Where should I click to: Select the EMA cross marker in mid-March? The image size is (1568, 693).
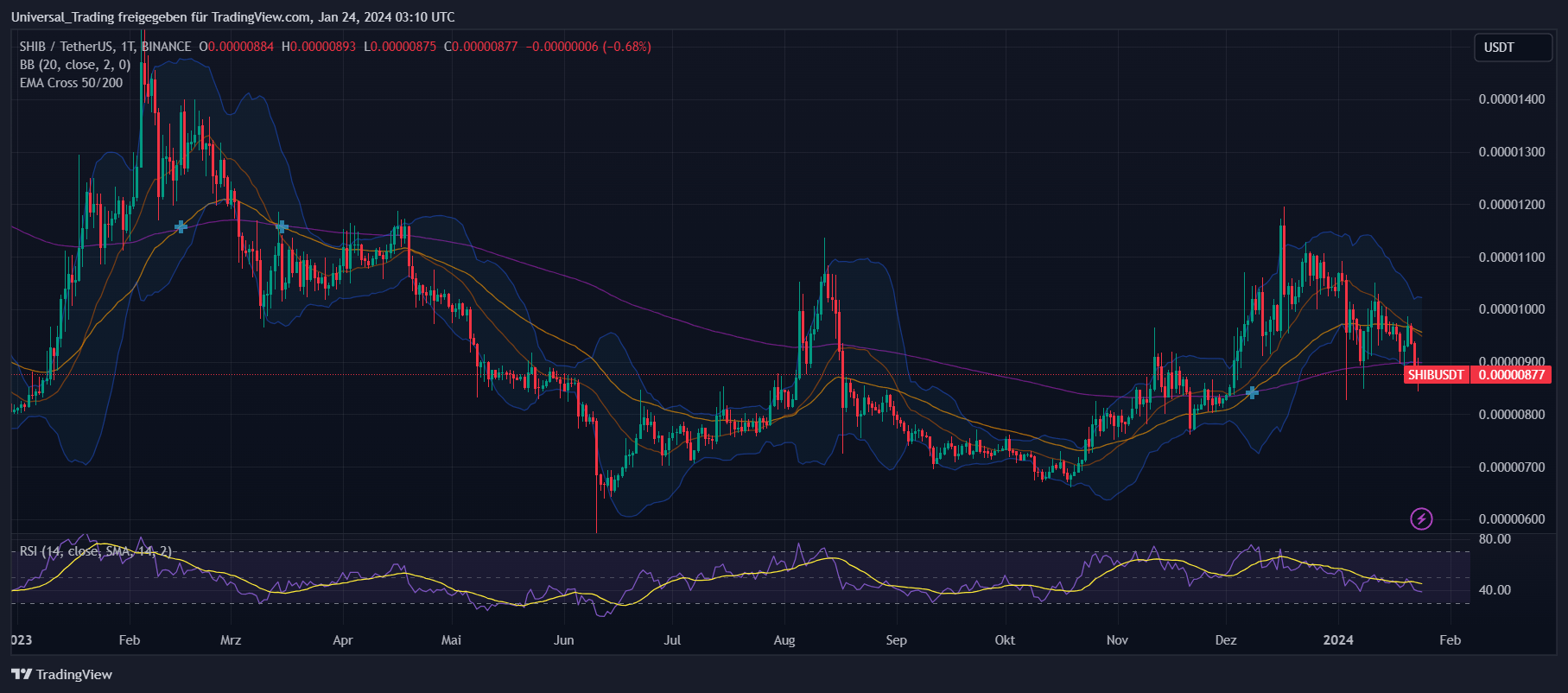[x=282, y=227]
